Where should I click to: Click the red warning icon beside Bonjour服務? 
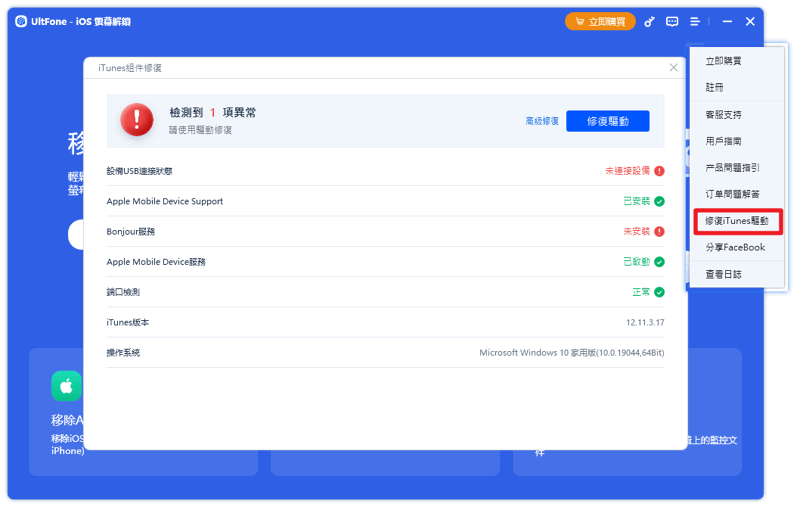pos(659,232)
